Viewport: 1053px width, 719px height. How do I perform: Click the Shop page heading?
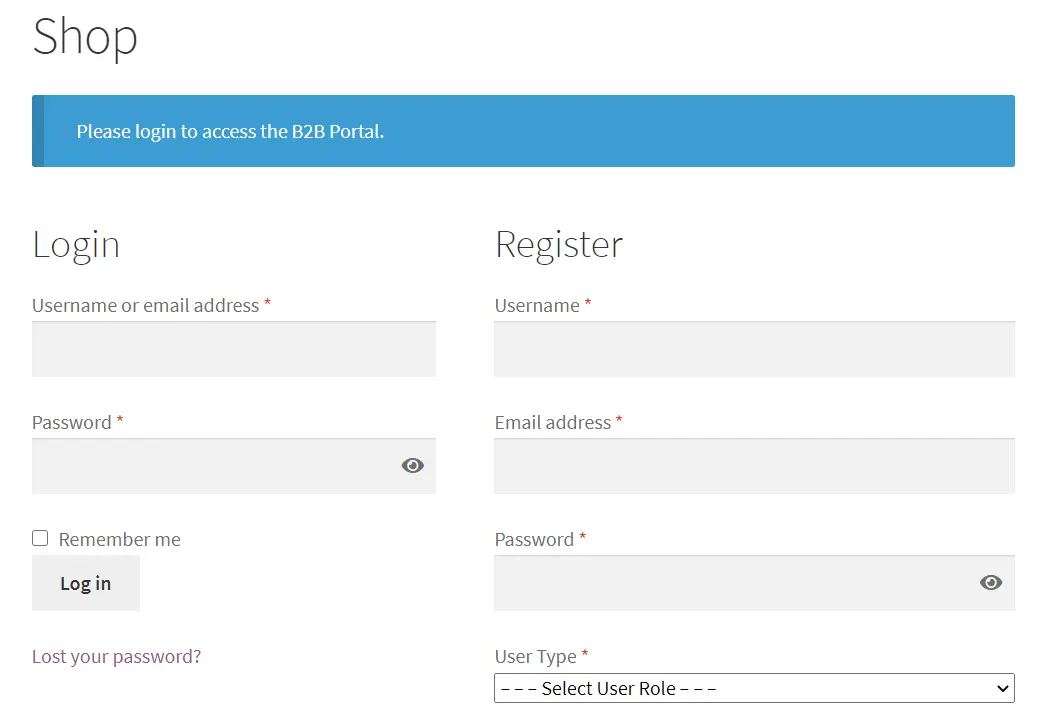pyautogui.click(x=85, y=37)
